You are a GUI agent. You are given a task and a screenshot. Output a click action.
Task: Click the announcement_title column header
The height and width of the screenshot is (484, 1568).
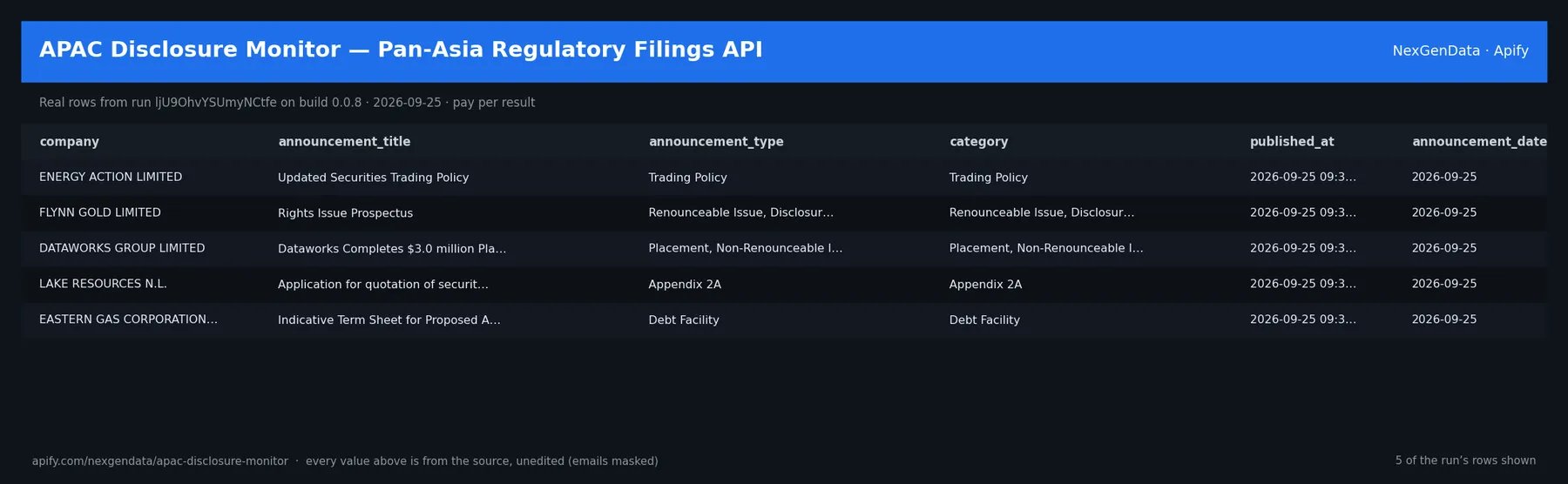tap(344, 142)
